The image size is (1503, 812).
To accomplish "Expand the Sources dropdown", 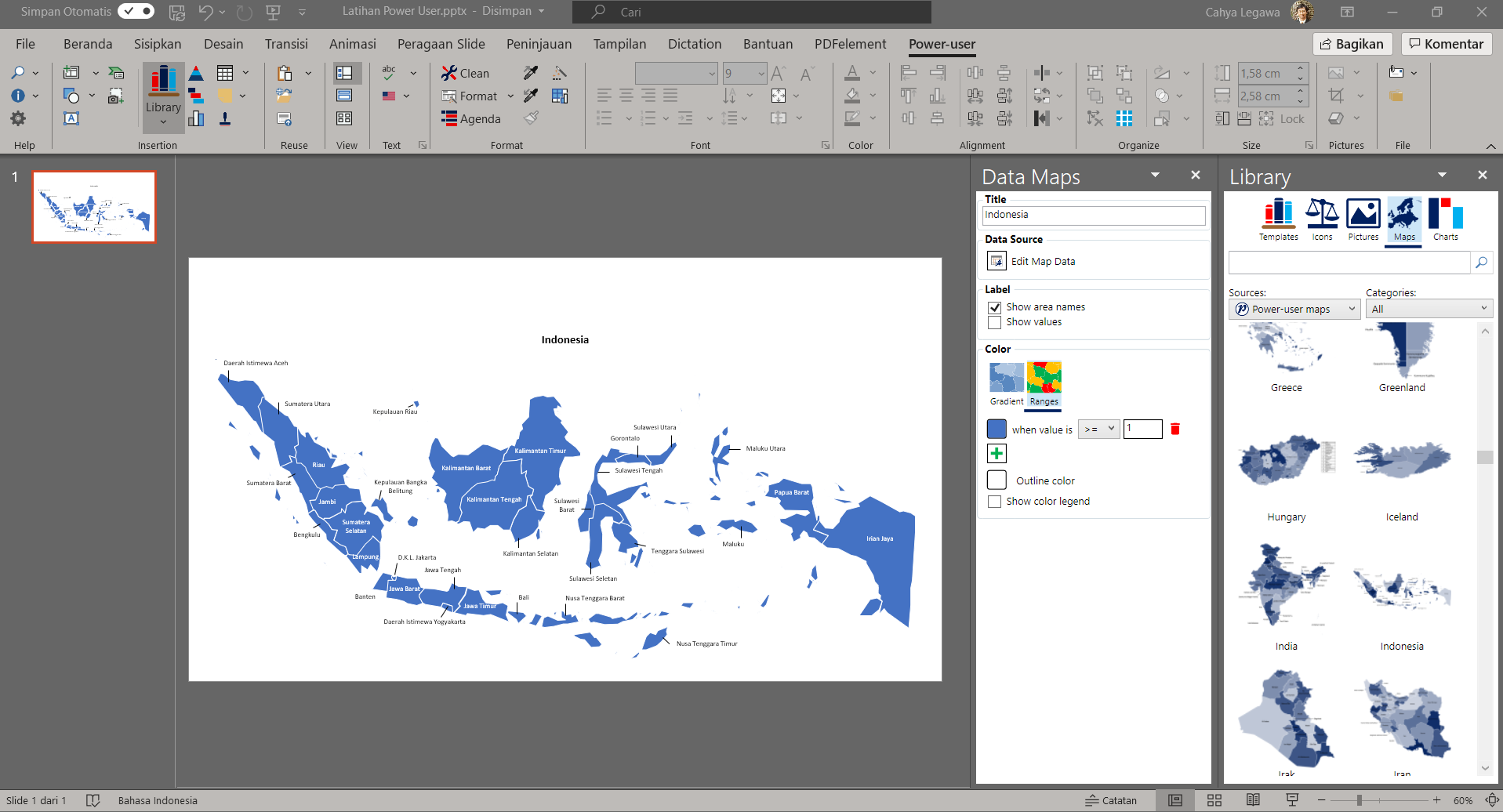I will pos(1294,309).
